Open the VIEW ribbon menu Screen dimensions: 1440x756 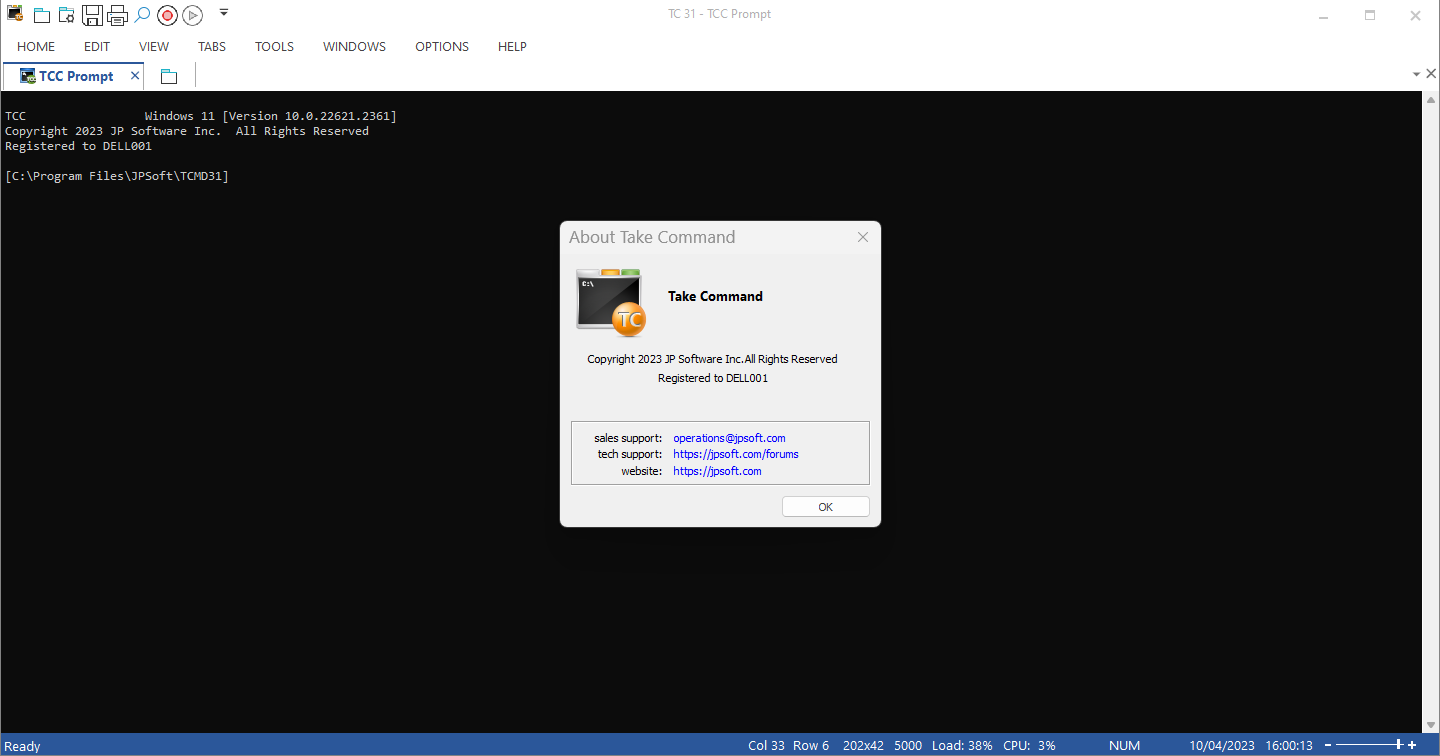[x=154, y=46]
